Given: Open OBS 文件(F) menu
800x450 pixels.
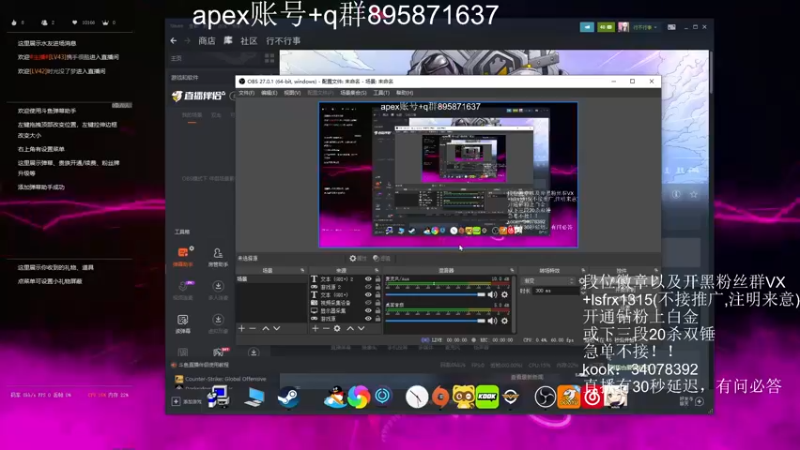Looking at the screenshot, I should 246,93.
